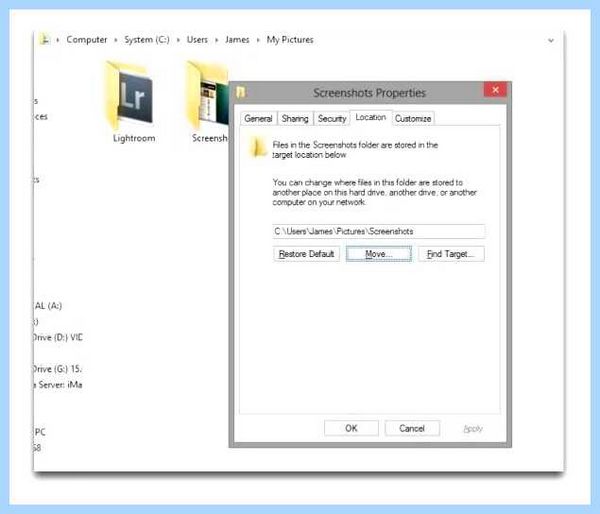Image resolution: width=600 pixels, height=514 pixels.
Task: Select the Screenshots folder thumbnail
Action: pyautogui.click(x=208, y=96)
